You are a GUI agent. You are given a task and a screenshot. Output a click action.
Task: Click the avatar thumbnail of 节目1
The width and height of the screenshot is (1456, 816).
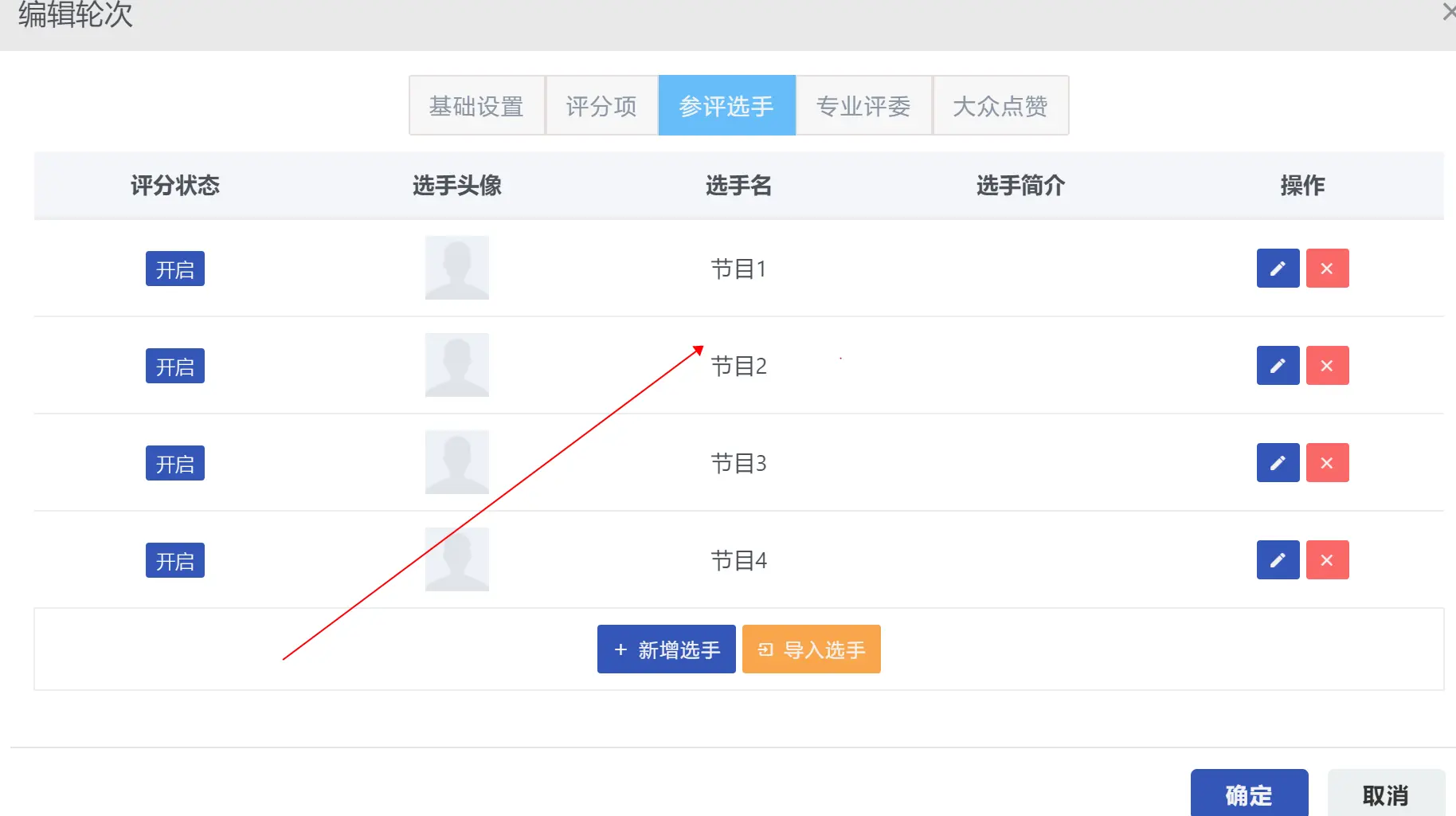(457, 268)
